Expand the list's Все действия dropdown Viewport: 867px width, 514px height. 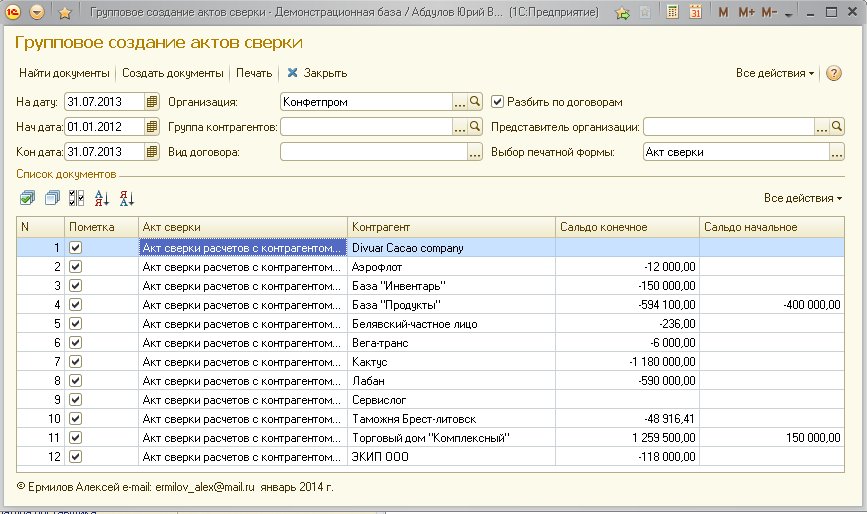click(x=803, y=198)
